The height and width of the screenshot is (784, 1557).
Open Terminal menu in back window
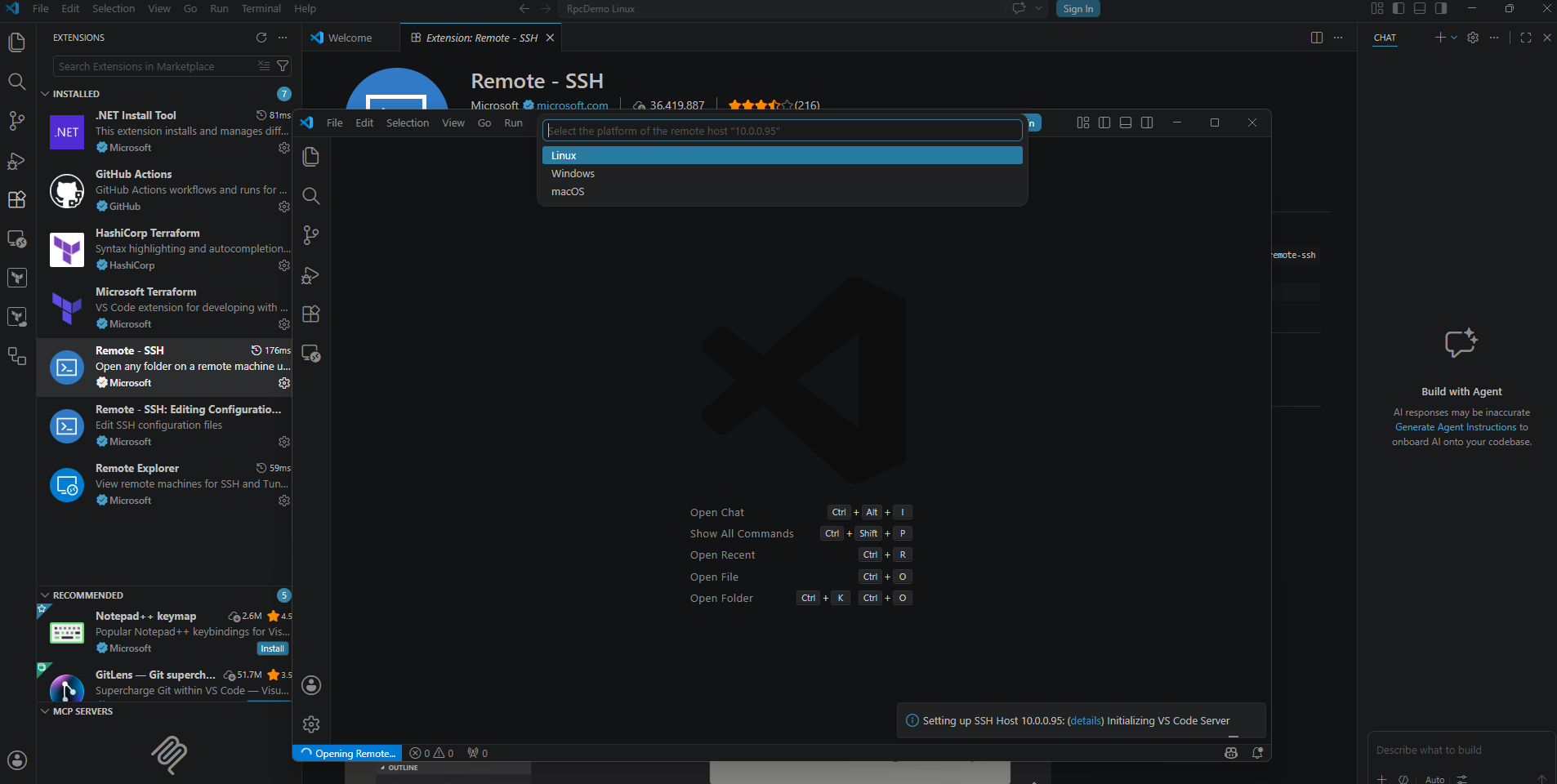coord(261,8)
